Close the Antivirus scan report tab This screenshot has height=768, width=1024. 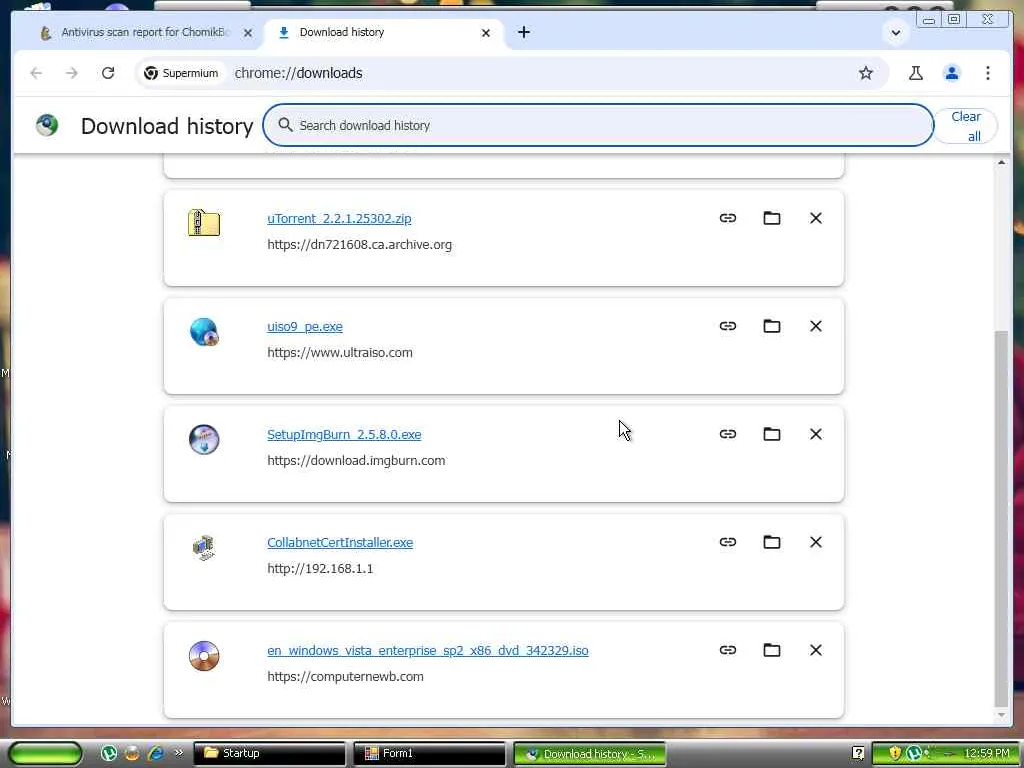(248, 33)
